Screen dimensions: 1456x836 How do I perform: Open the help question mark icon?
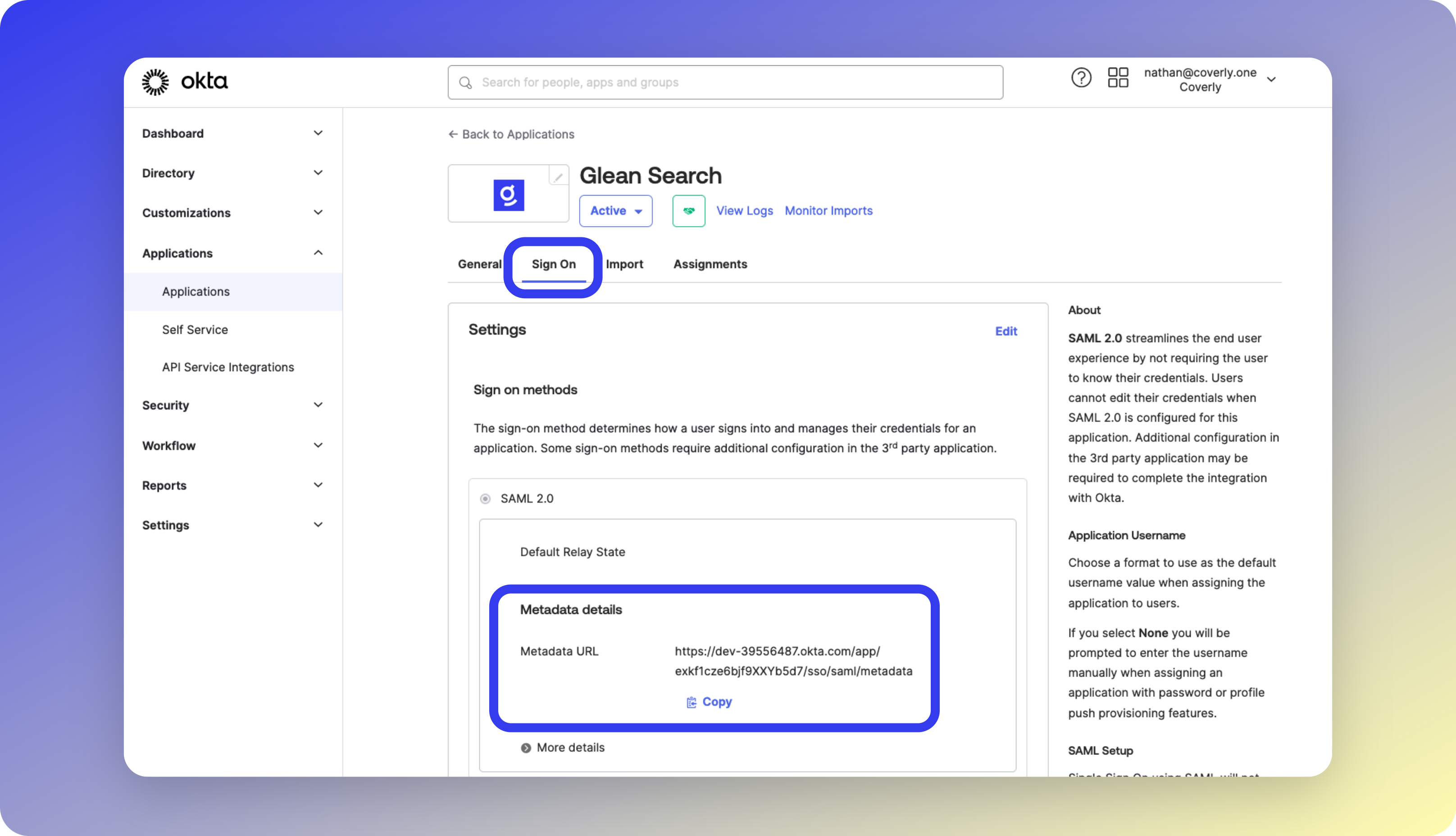click(x=1081, y=77)
